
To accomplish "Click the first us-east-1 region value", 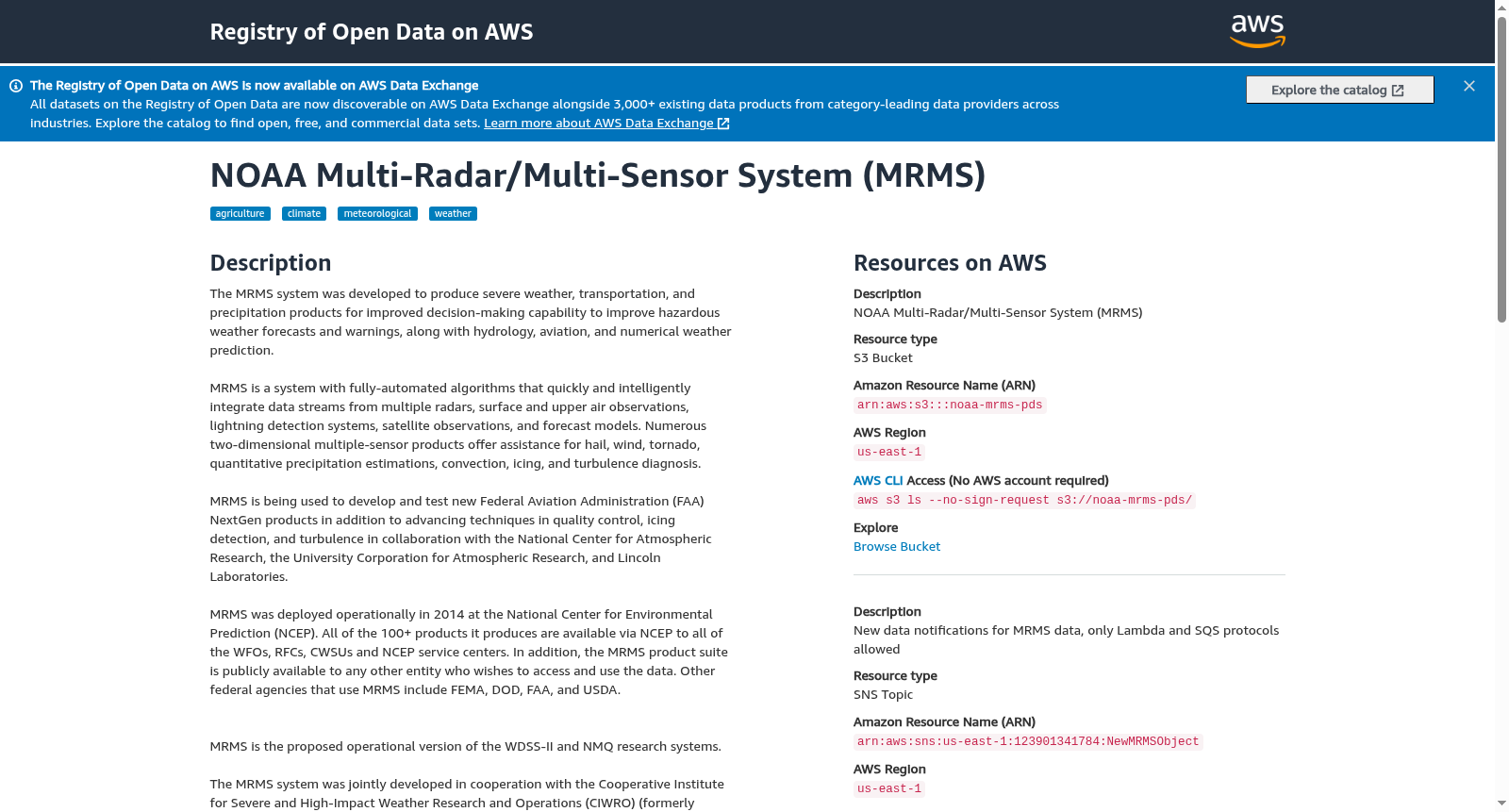I will [889, 453].
